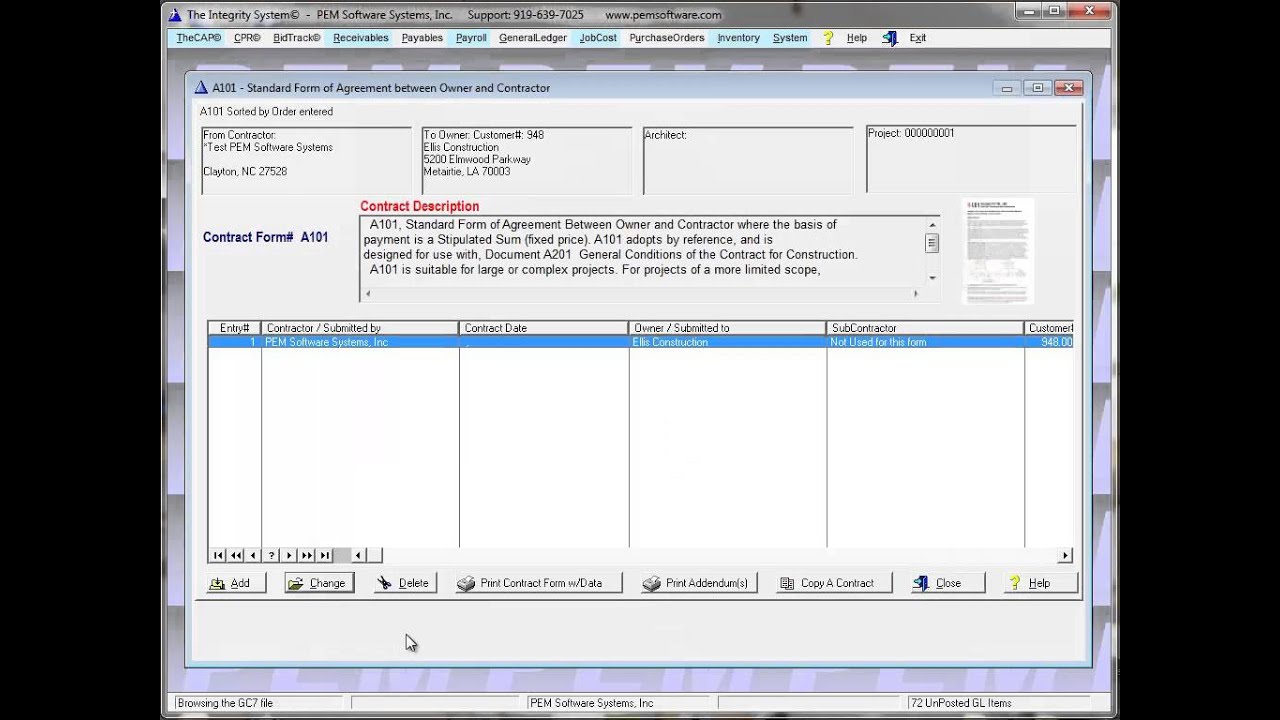Open the Payroll menu
The width and height of the screenshot is (1280, 720).
[471, 38]
